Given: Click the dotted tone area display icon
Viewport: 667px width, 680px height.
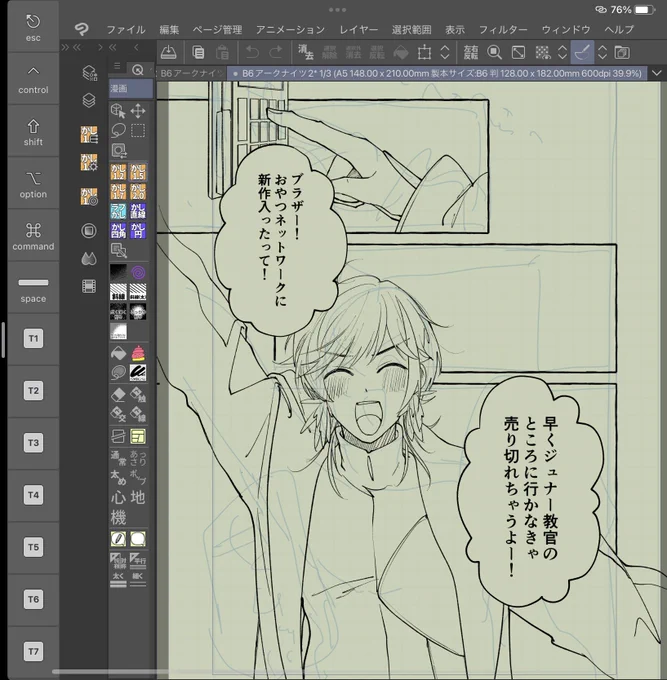Looking at the screenshot, I should (542, 52).
